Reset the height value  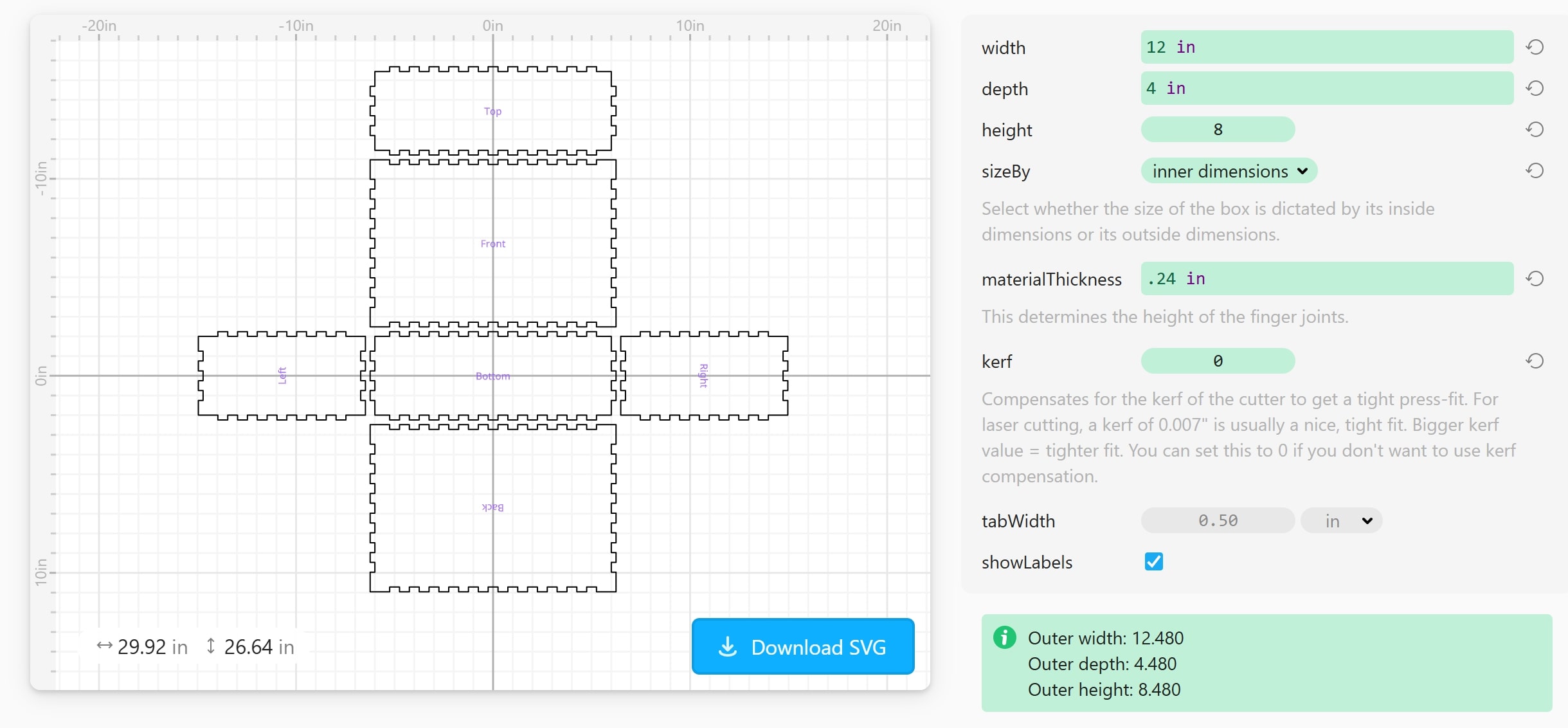pos(1535,129)
